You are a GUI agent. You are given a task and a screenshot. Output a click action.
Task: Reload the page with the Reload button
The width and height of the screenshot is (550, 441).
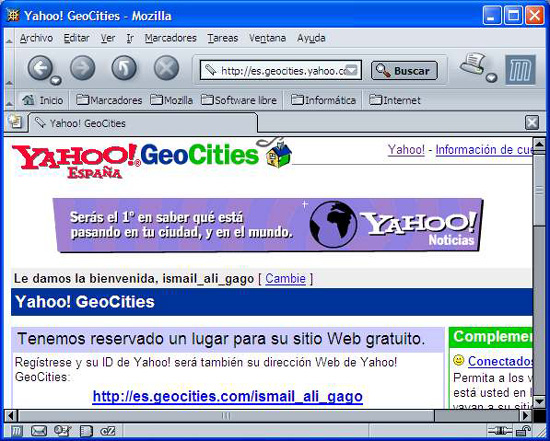coord(124,68)
